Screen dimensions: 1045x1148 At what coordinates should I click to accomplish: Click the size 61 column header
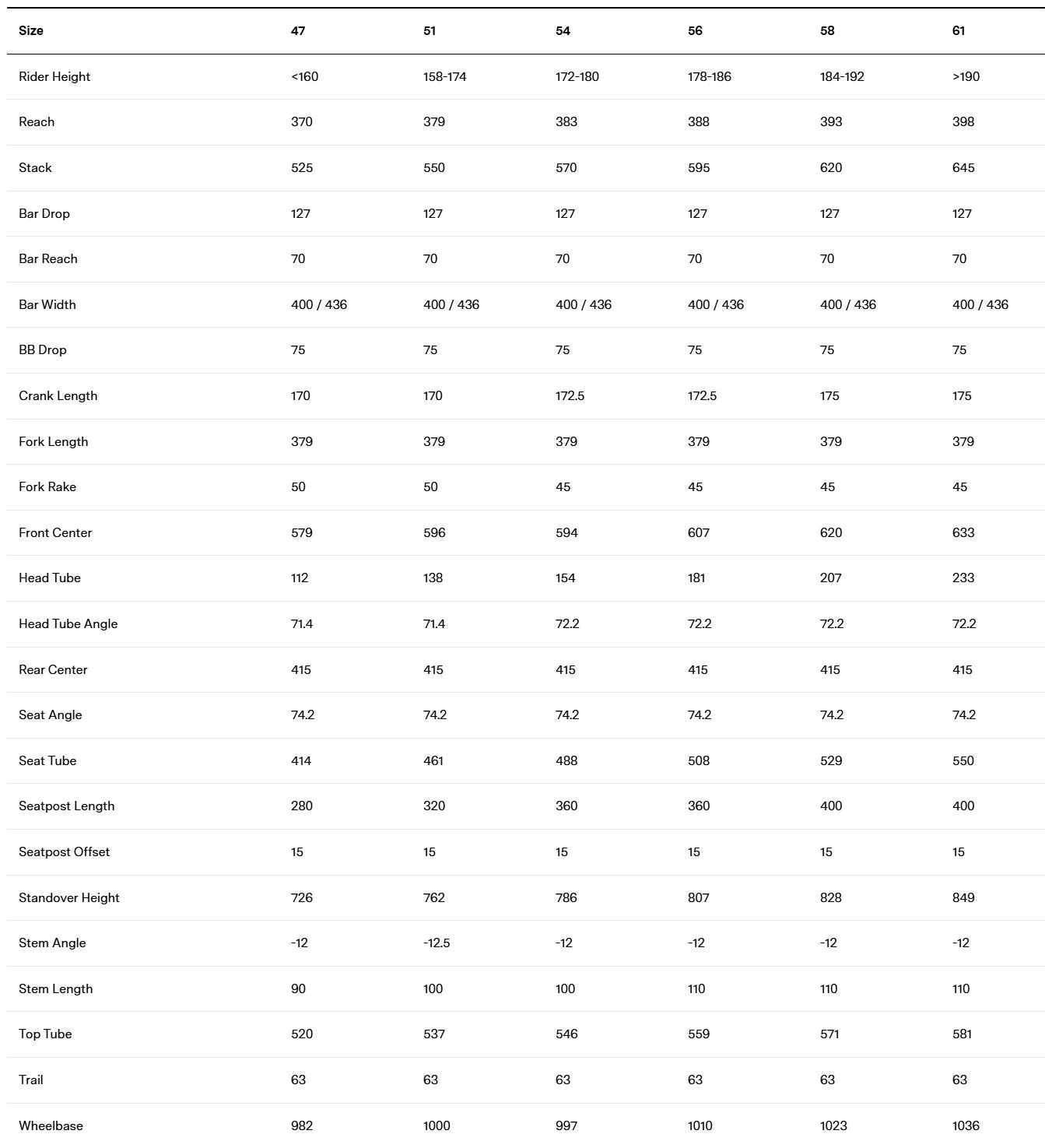tap(959, 31)
